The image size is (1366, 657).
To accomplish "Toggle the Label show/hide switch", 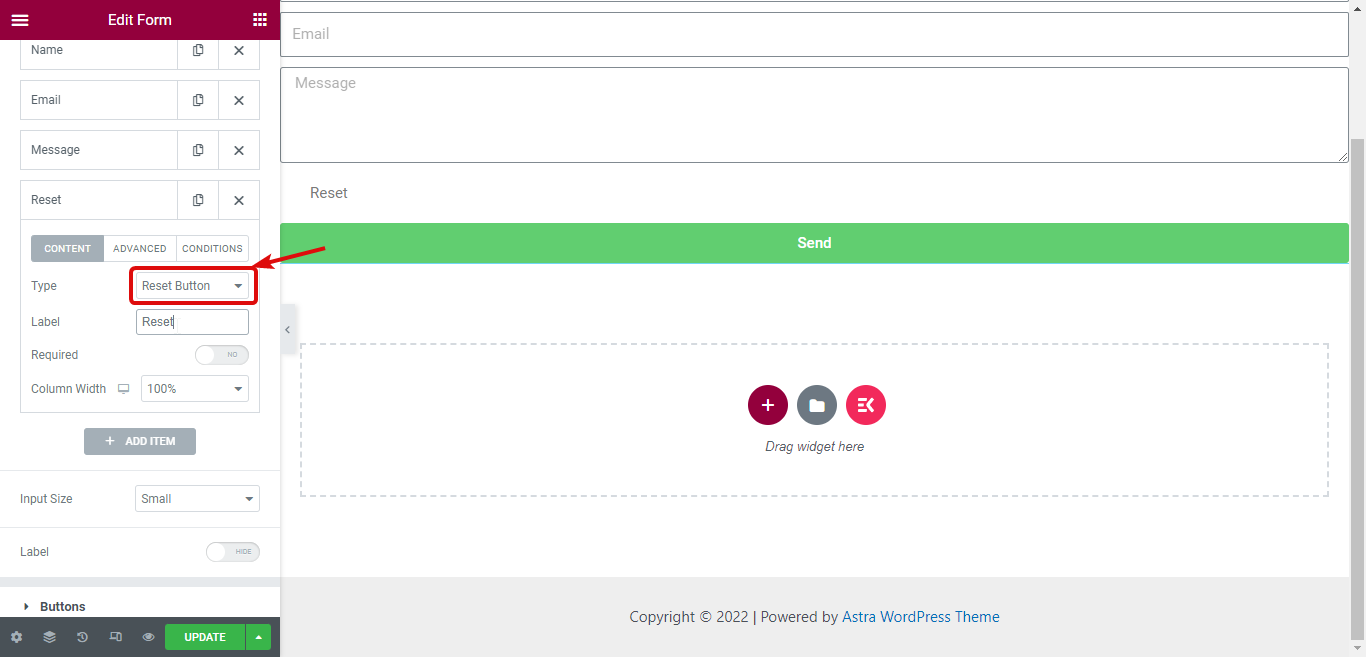I will [x=233, y=552].
